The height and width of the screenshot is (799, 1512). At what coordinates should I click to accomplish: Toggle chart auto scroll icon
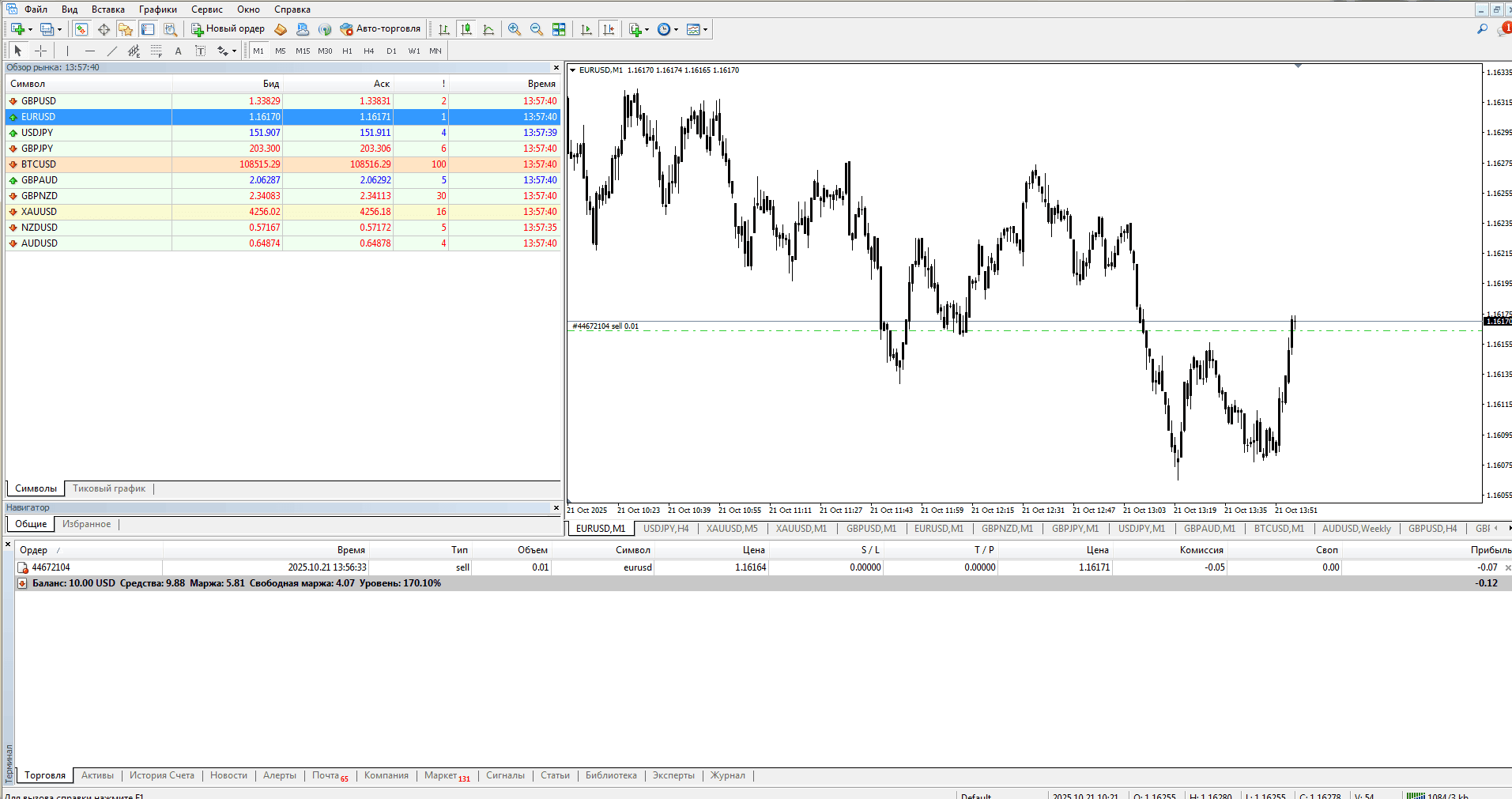point(586,29)
